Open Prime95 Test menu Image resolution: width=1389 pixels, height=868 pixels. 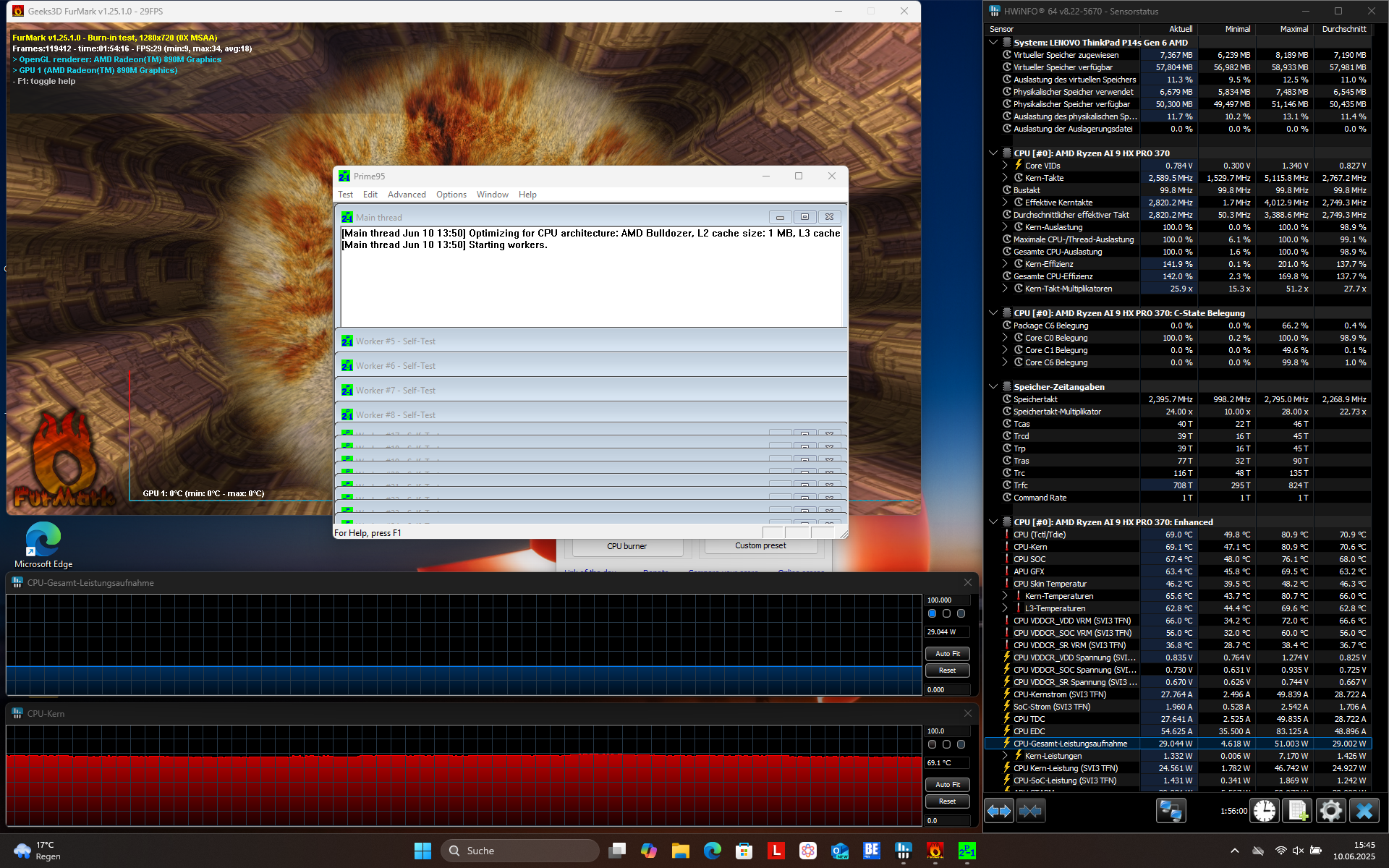tap(345, 195)
